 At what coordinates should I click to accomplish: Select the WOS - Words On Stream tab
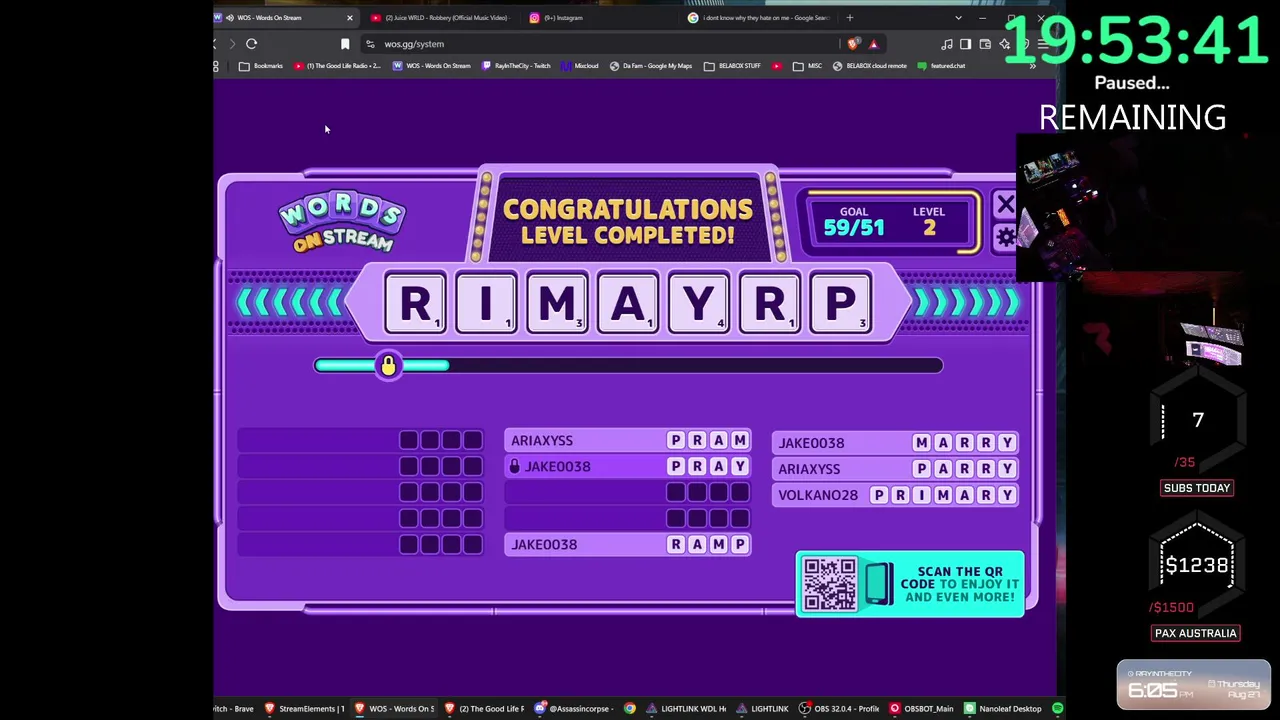pyautogui.click(x=285, y=18)
